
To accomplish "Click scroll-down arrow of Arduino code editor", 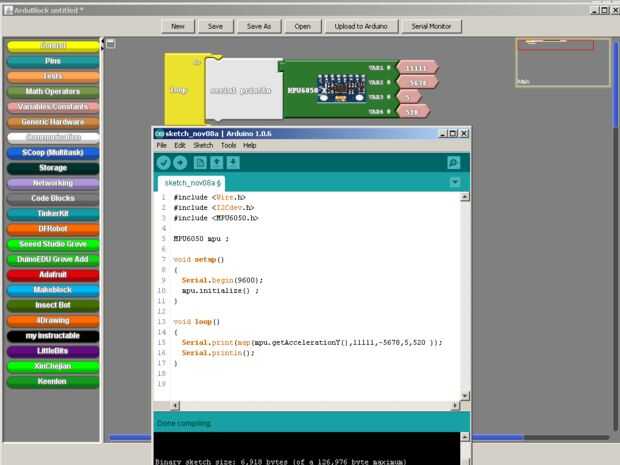I will 465,396.
